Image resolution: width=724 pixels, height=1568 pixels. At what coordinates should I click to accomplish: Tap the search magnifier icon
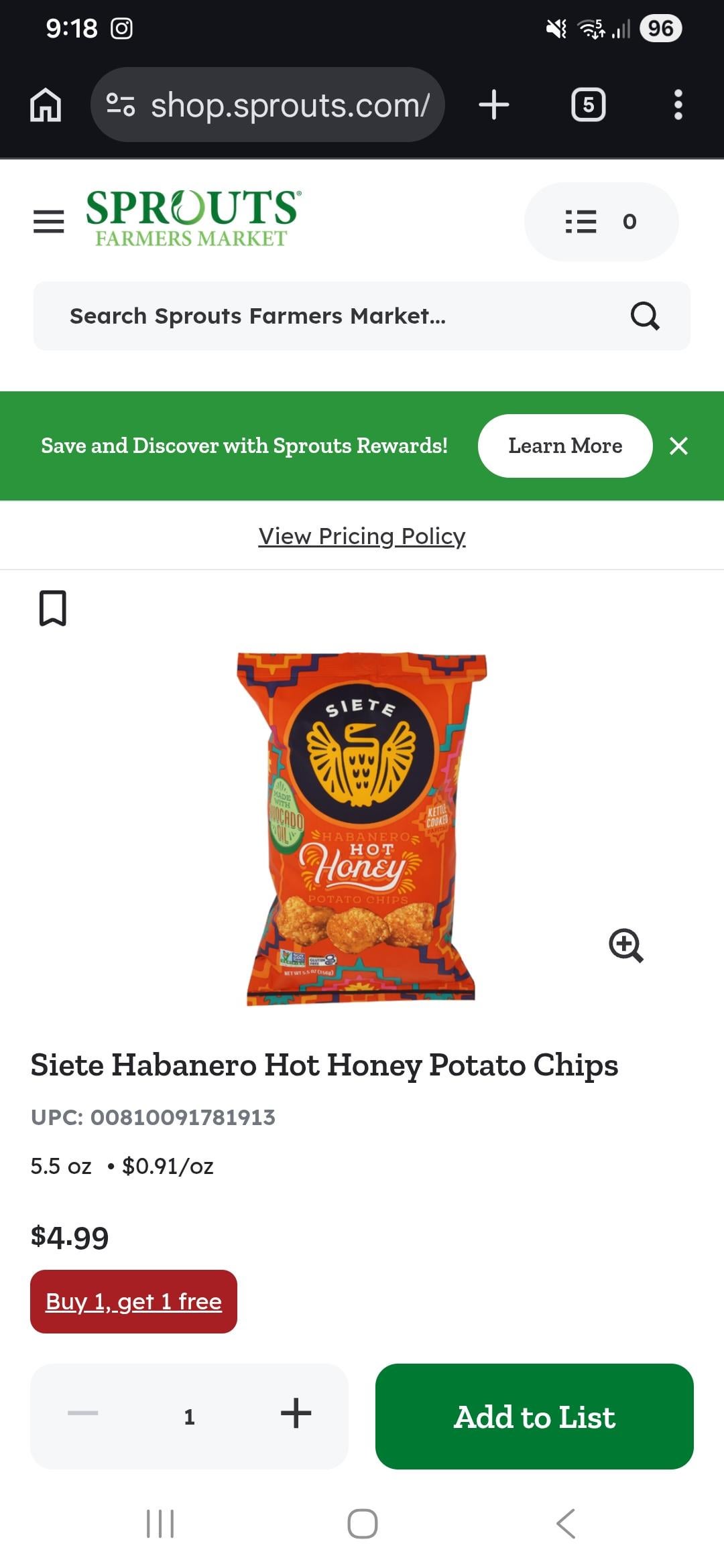click(645, 316)
